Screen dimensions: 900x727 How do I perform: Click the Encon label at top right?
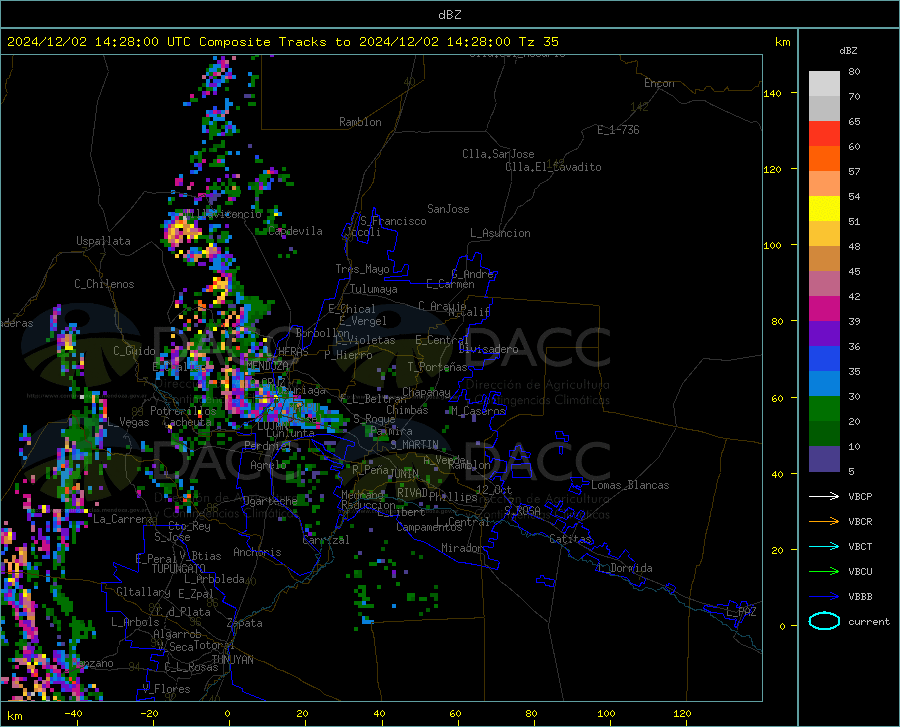click(x=659, y=83)
